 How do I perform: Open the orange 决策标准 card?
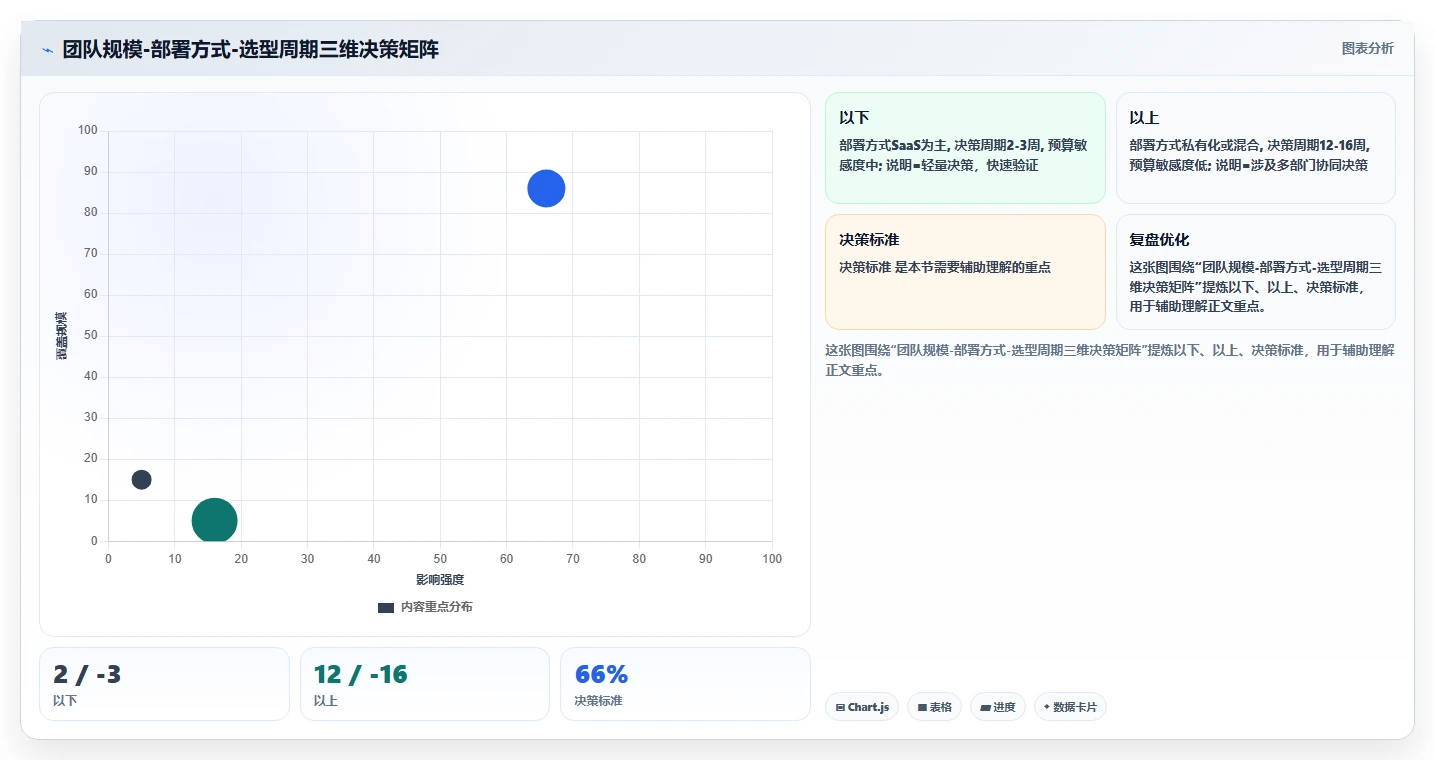[965, 272]
